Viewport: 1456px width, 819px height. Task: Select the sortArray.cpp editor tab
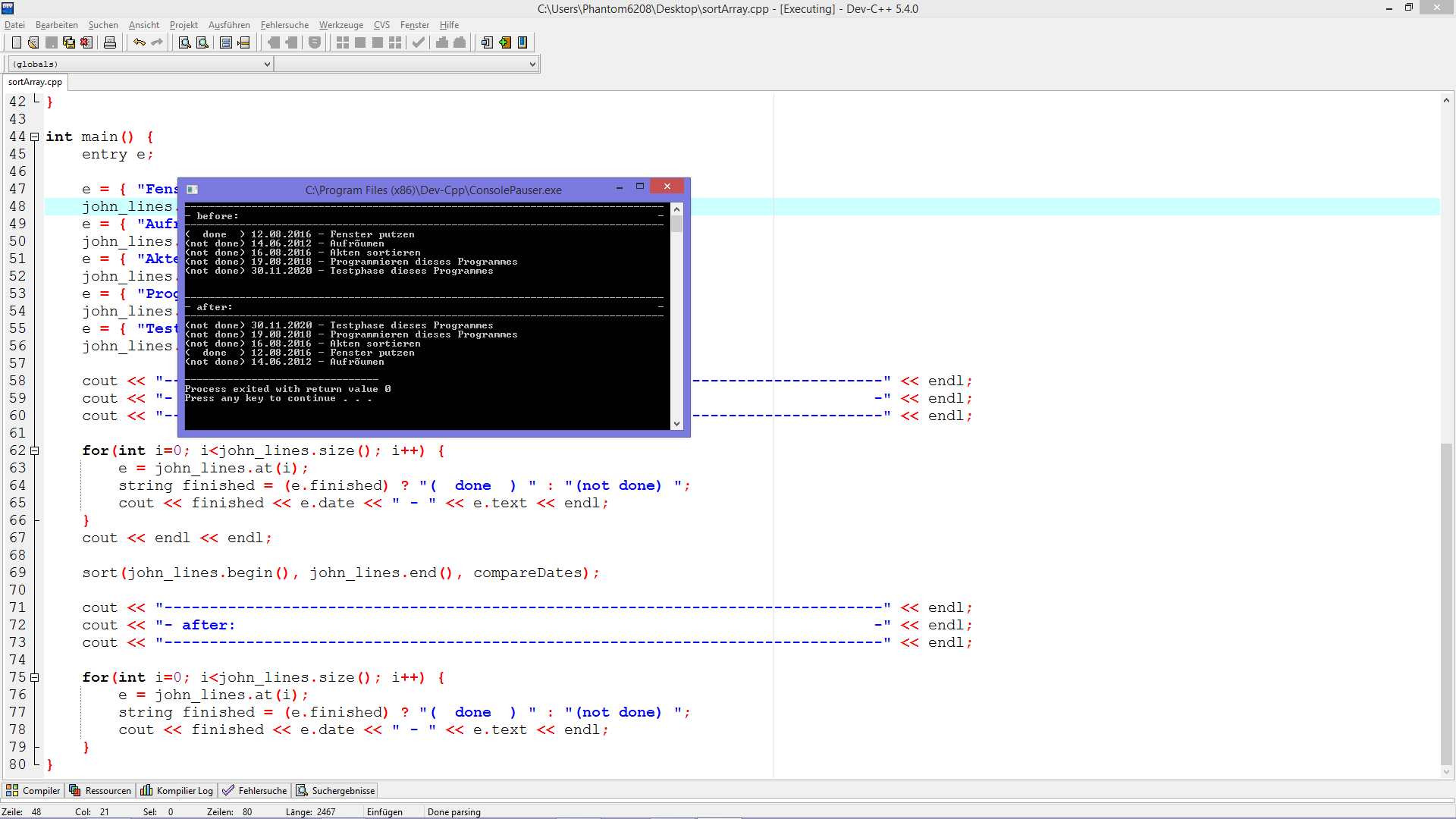(x=34, y=82)
